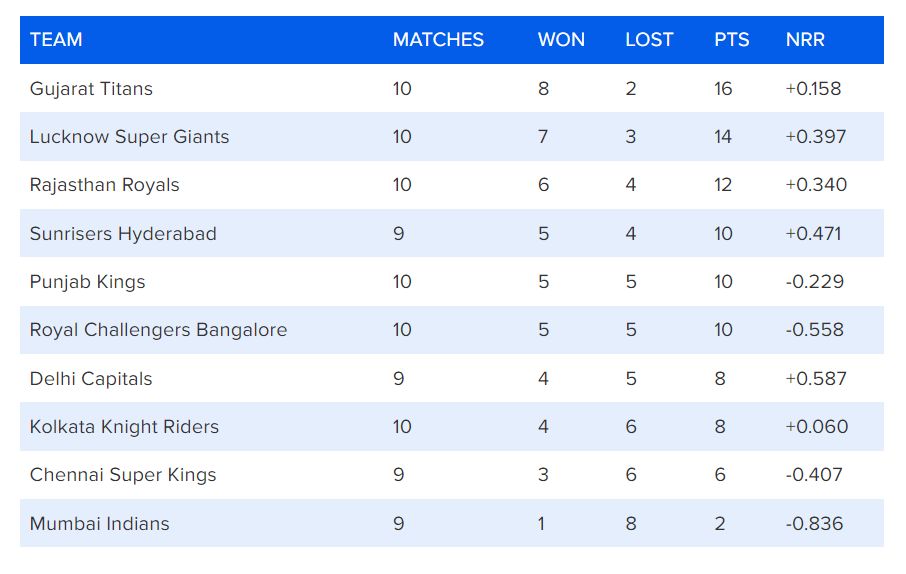906x574 pixels.
Task: Open the Delhi Capitals team name
Action: pyautogui.click(x=91, y=379)
